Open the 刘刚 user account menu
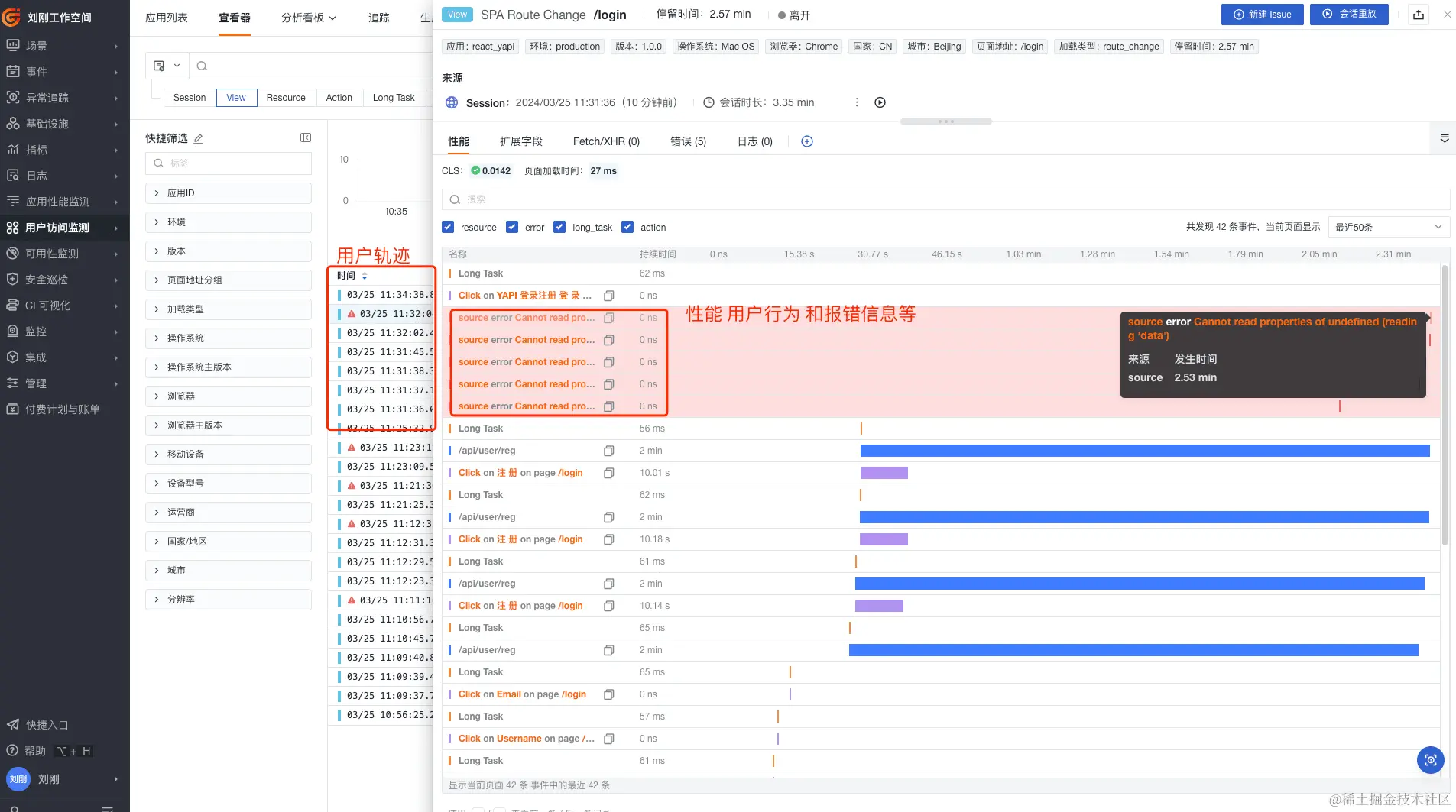This screenshot has width=1456, height=812. tap(63, 779)
